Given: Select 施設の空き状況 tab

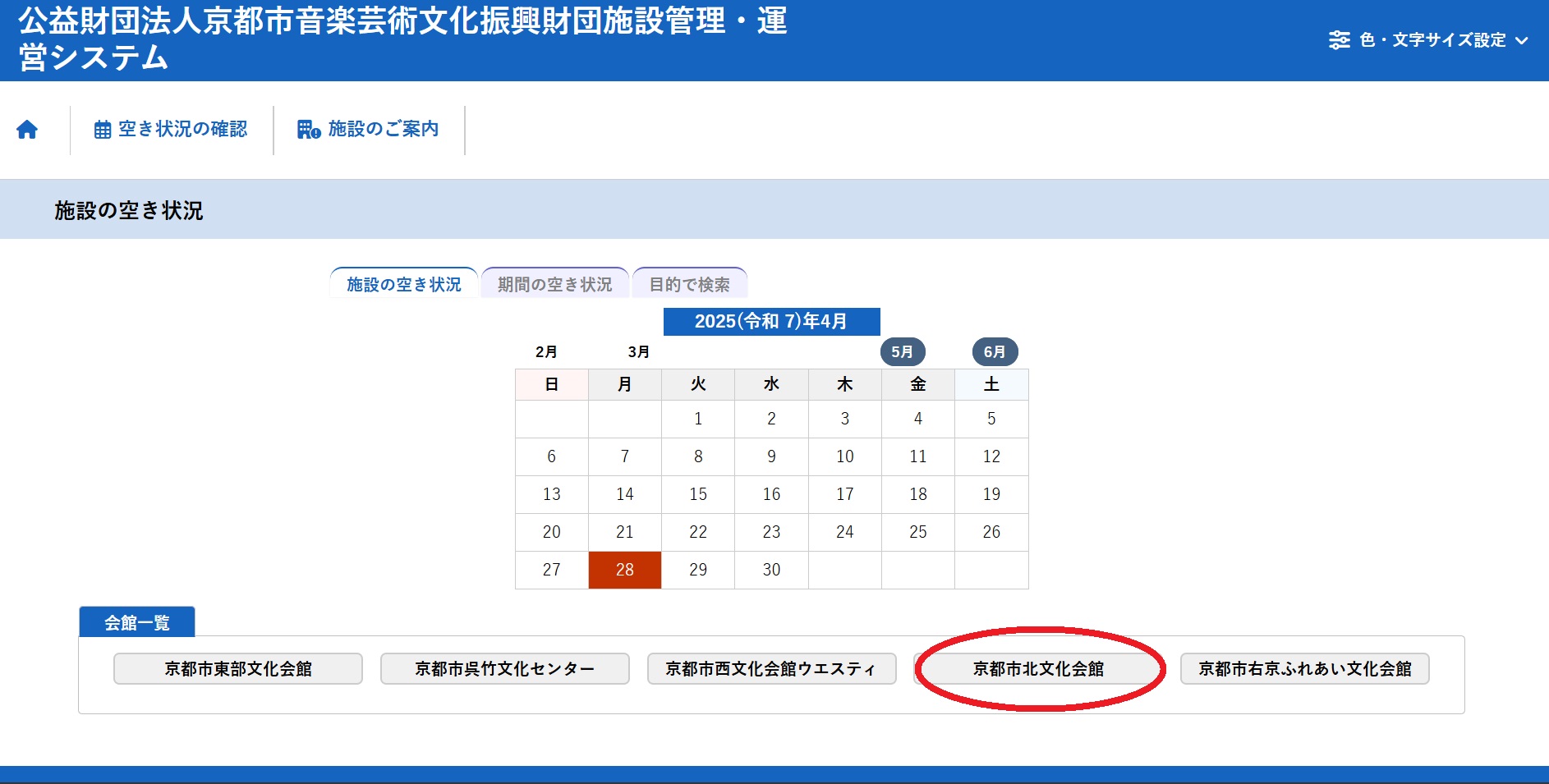Looking at the screenshot, I should 403,284.
